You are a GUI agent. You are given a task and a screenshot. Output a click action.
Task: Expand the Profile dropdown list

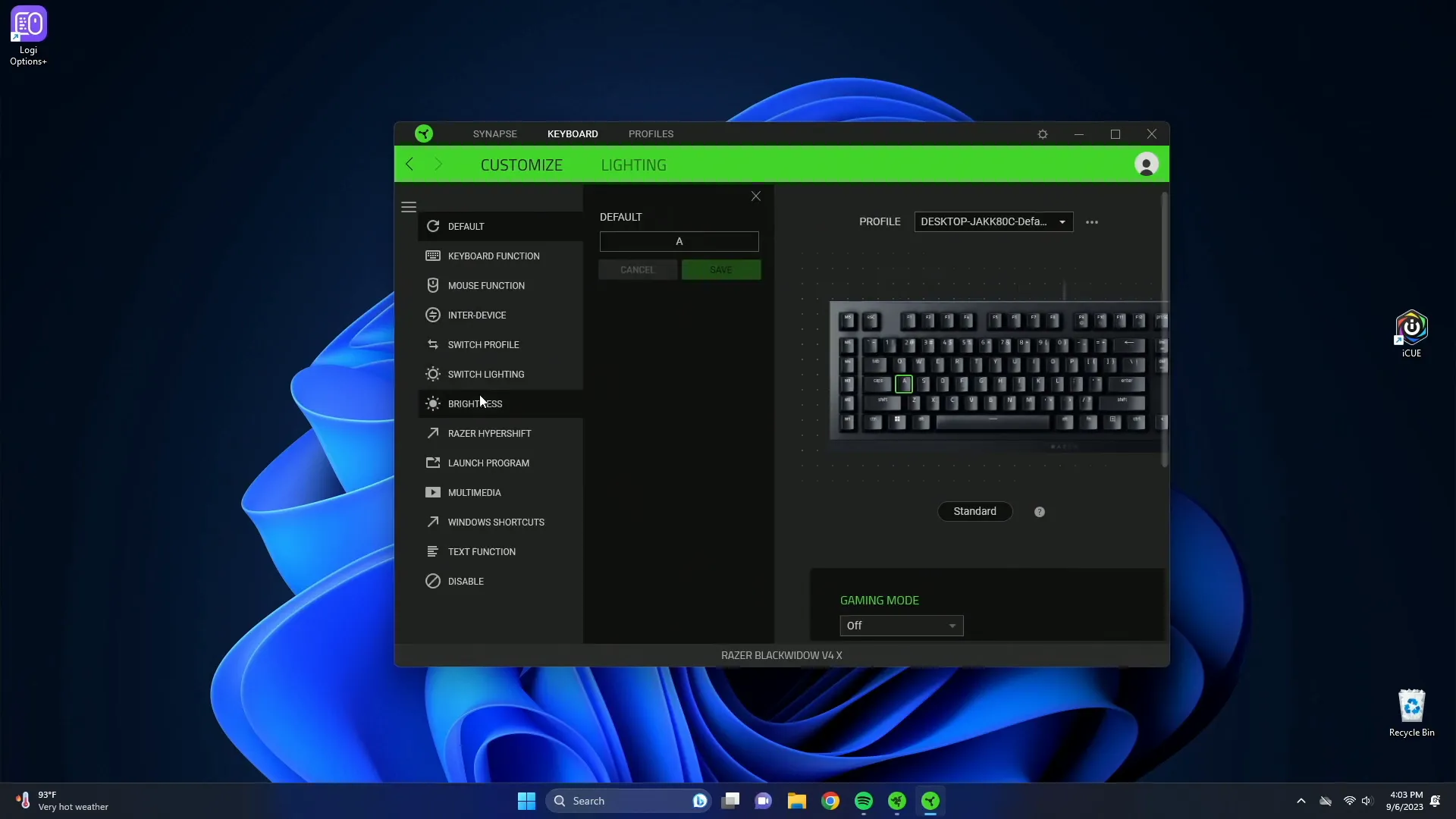993,221
